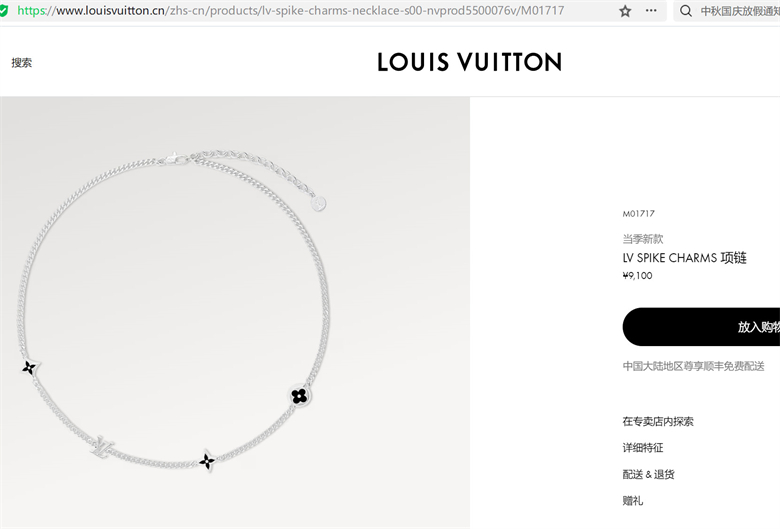Bookmark this page with the star icon
This screenshot has width=780, height=529.
pyautogui.click(x=625, y=11)
